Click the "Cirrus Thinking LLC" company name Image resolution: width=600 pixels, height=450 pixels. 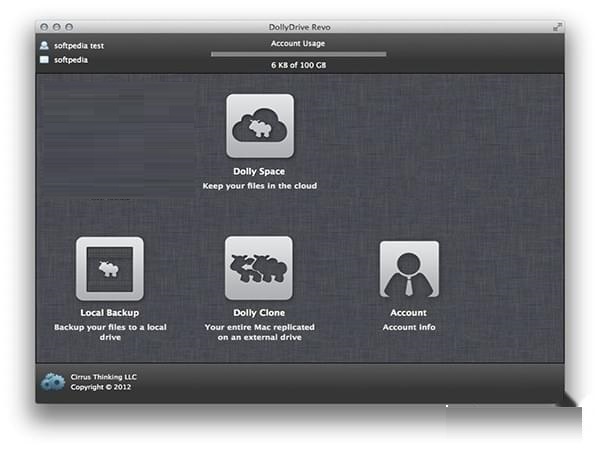click(x=106, y=375)
